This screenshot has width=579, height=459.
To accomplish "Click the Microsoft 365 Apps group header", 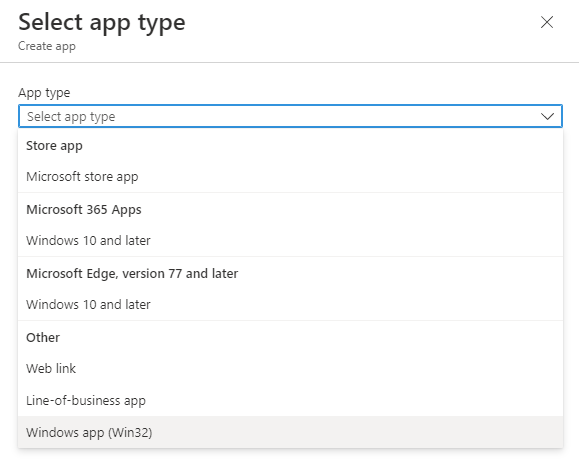I will 84,209.
